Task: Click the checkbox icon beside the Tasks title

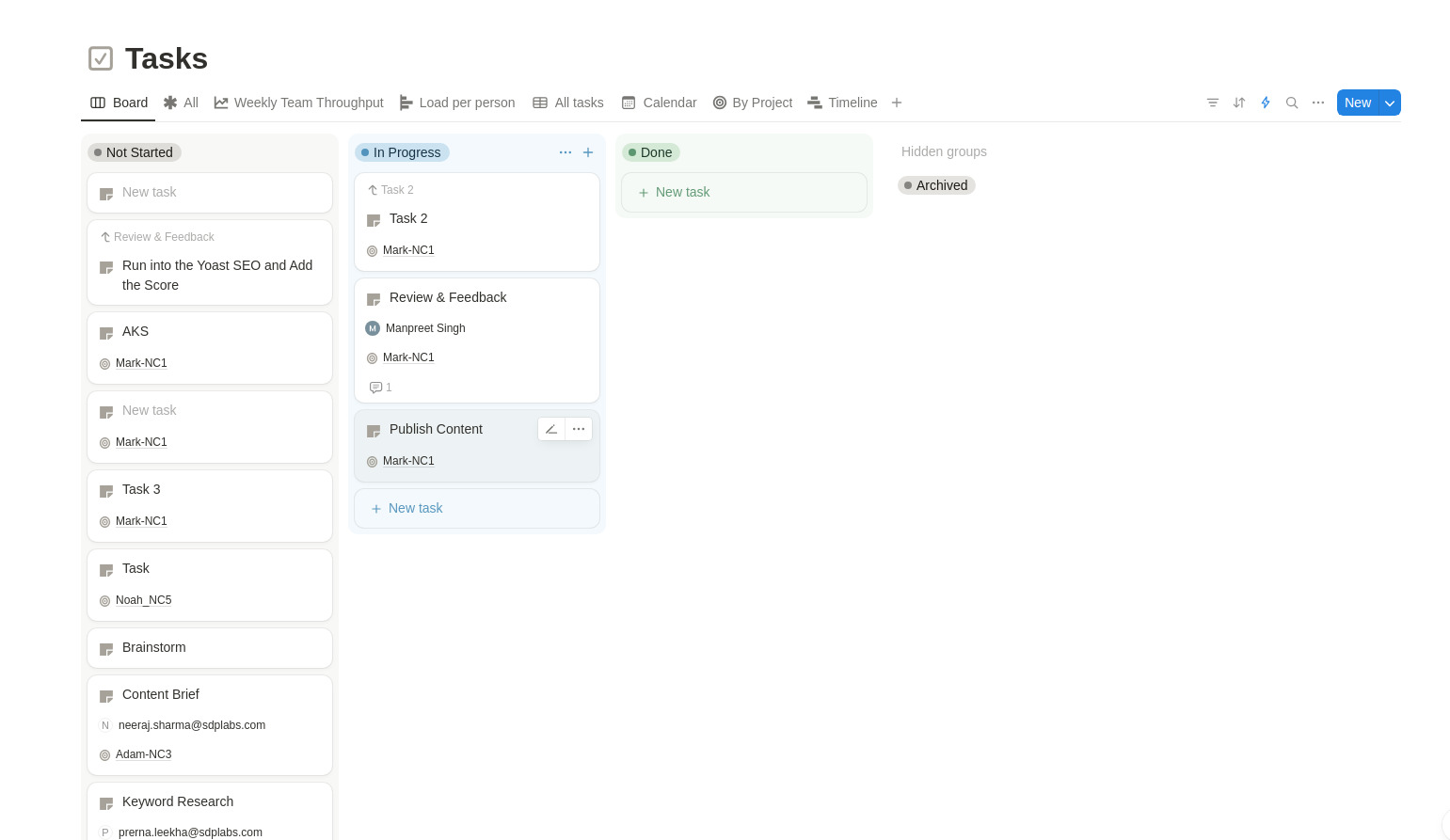Action: coord(100,57)
